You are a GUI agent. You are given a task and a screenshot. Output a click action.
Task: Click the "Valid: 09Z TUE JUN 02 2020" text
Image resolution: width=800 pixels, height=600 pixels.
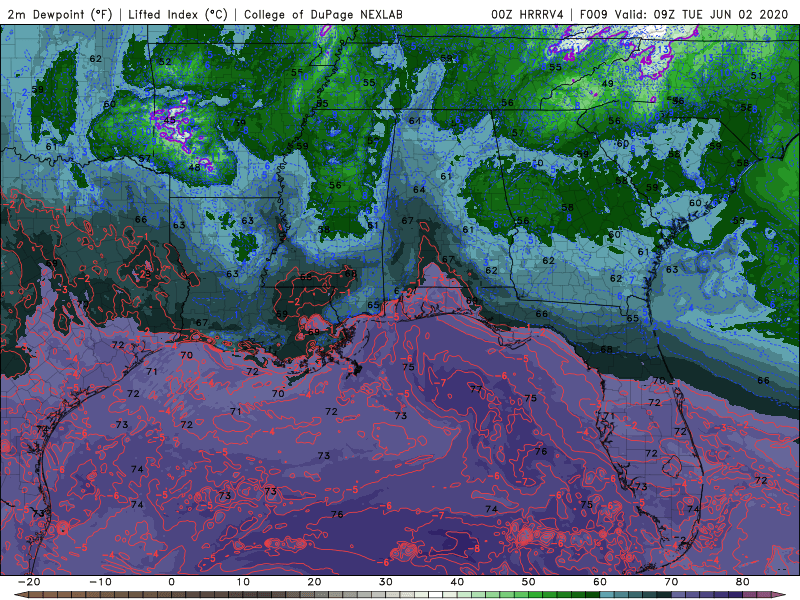[x=702, y=14]
